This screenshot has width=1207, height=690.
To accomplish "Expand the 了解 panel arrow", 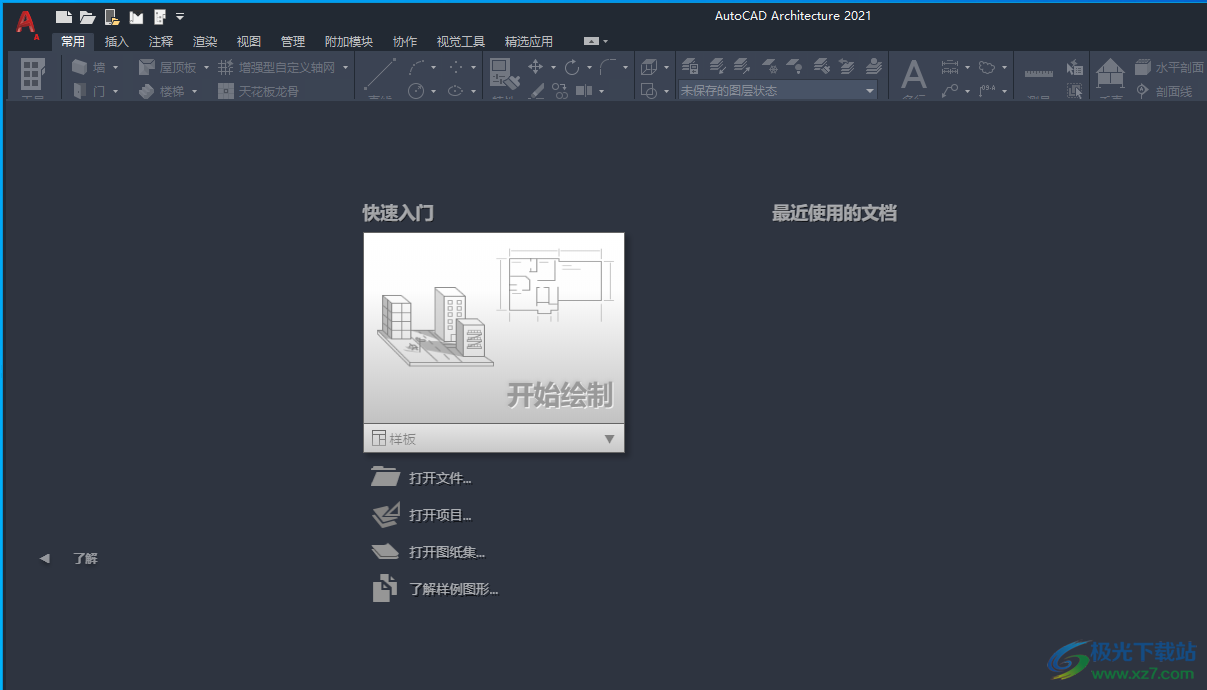I will click(x=44, y=559).
